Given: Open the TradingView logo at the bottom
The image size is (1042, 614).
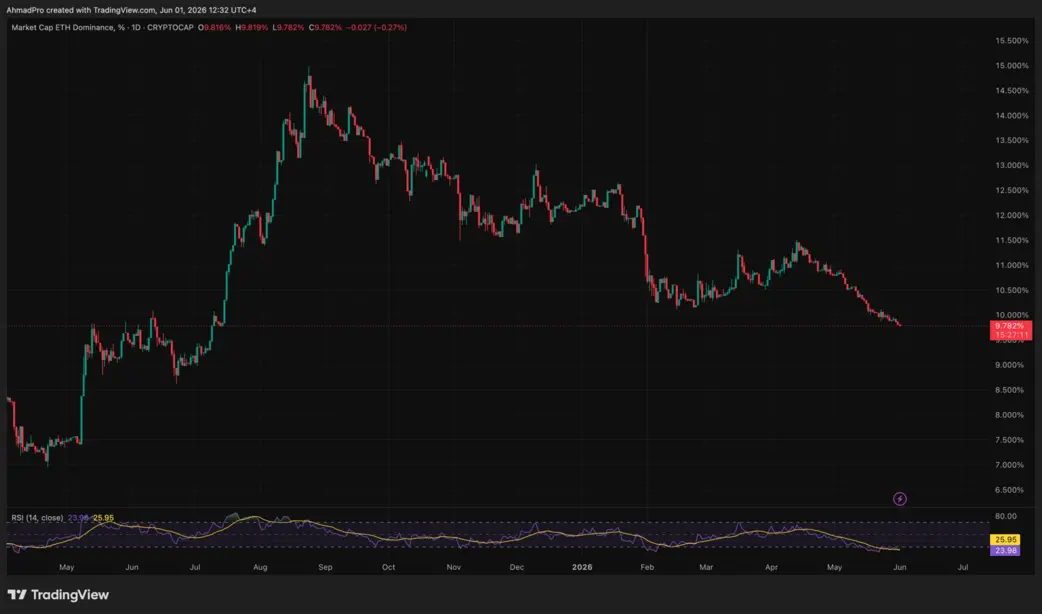Looking at the screenshot, I should pyautogui.click(x=58, y=595).
